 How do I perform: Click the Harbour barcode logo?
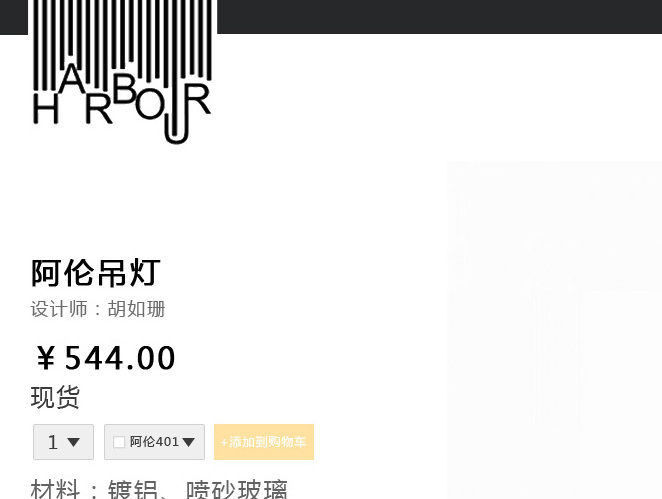[x=122, y=72]
